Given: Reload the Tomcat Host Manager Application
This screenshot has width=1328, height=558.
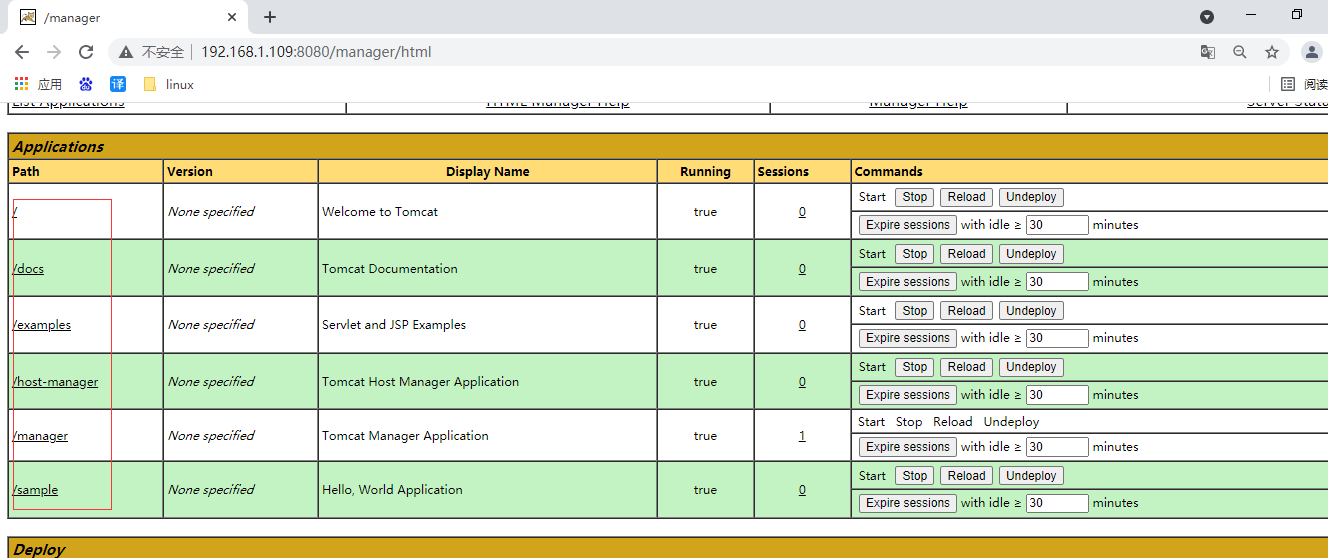Looking at the screenshot, I should click(x=966, y=367).
